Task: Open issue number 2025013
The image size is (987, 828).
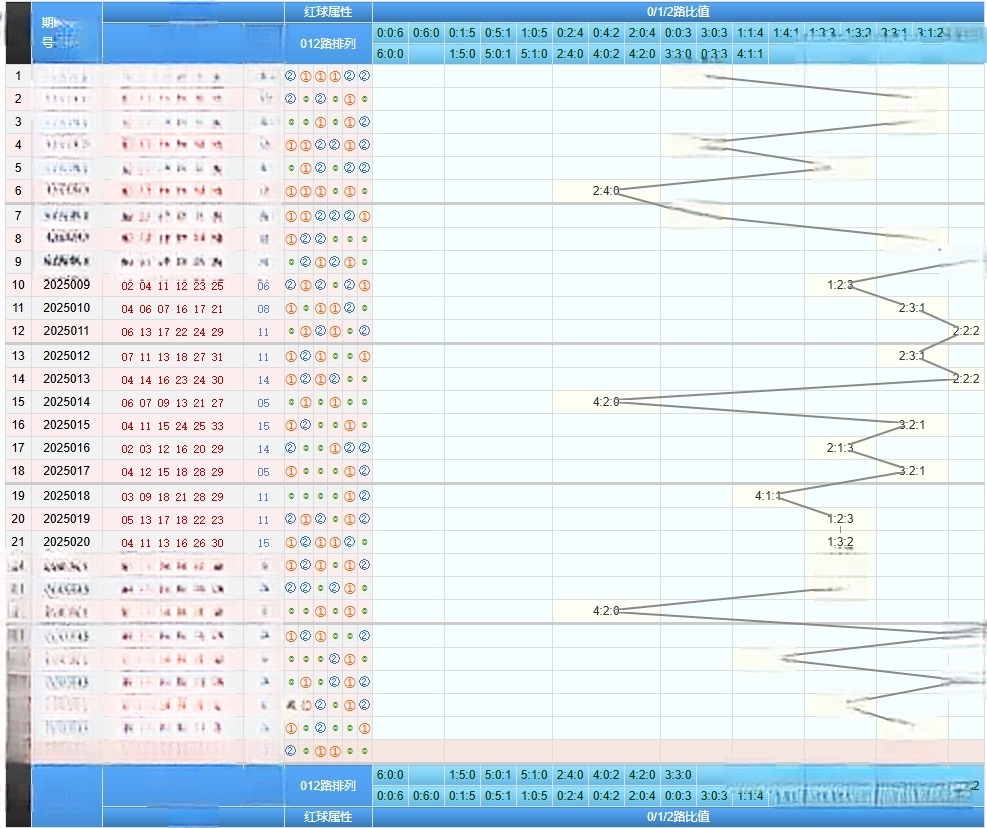Action: (x=67, y=378)
